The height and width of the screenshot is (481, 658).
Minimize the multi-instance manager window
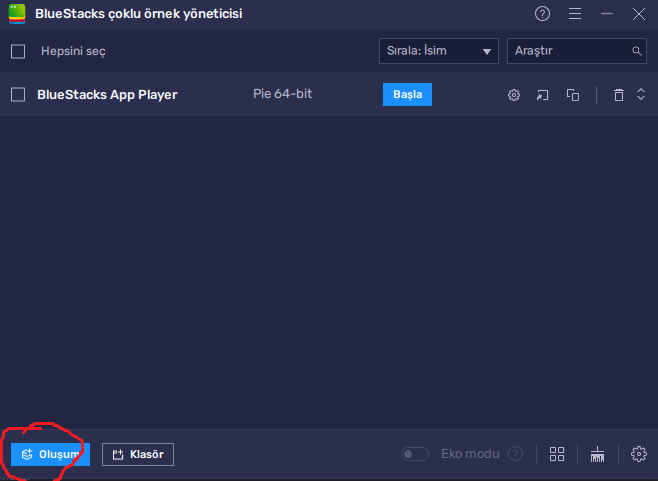(607, 14)
